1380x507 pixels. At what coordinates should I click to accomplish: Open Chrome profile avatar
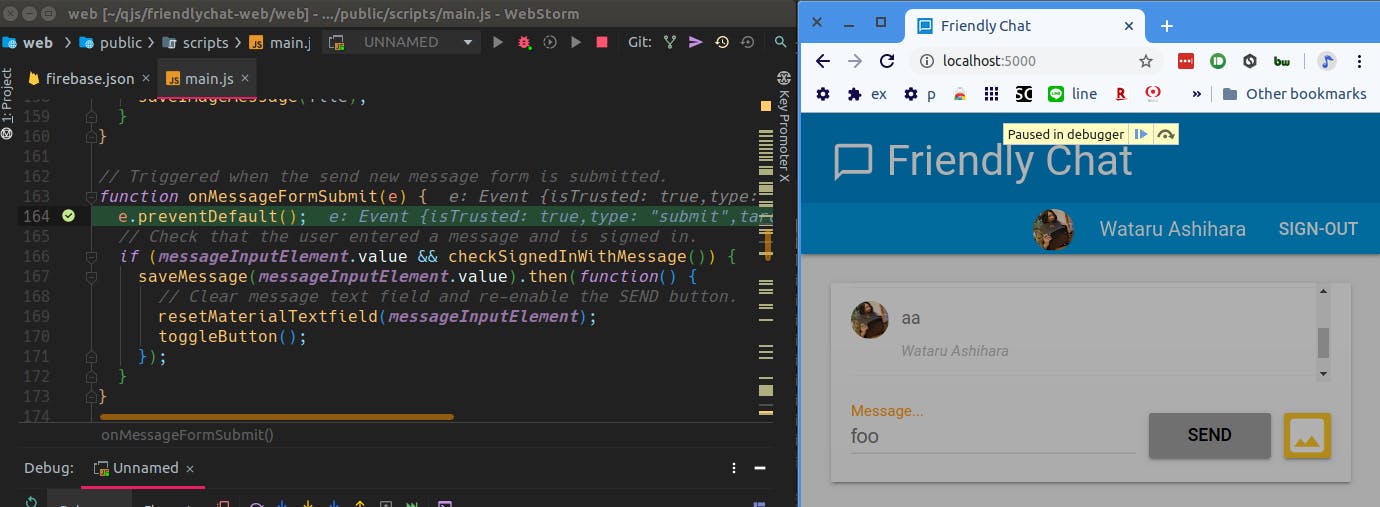1326,61
